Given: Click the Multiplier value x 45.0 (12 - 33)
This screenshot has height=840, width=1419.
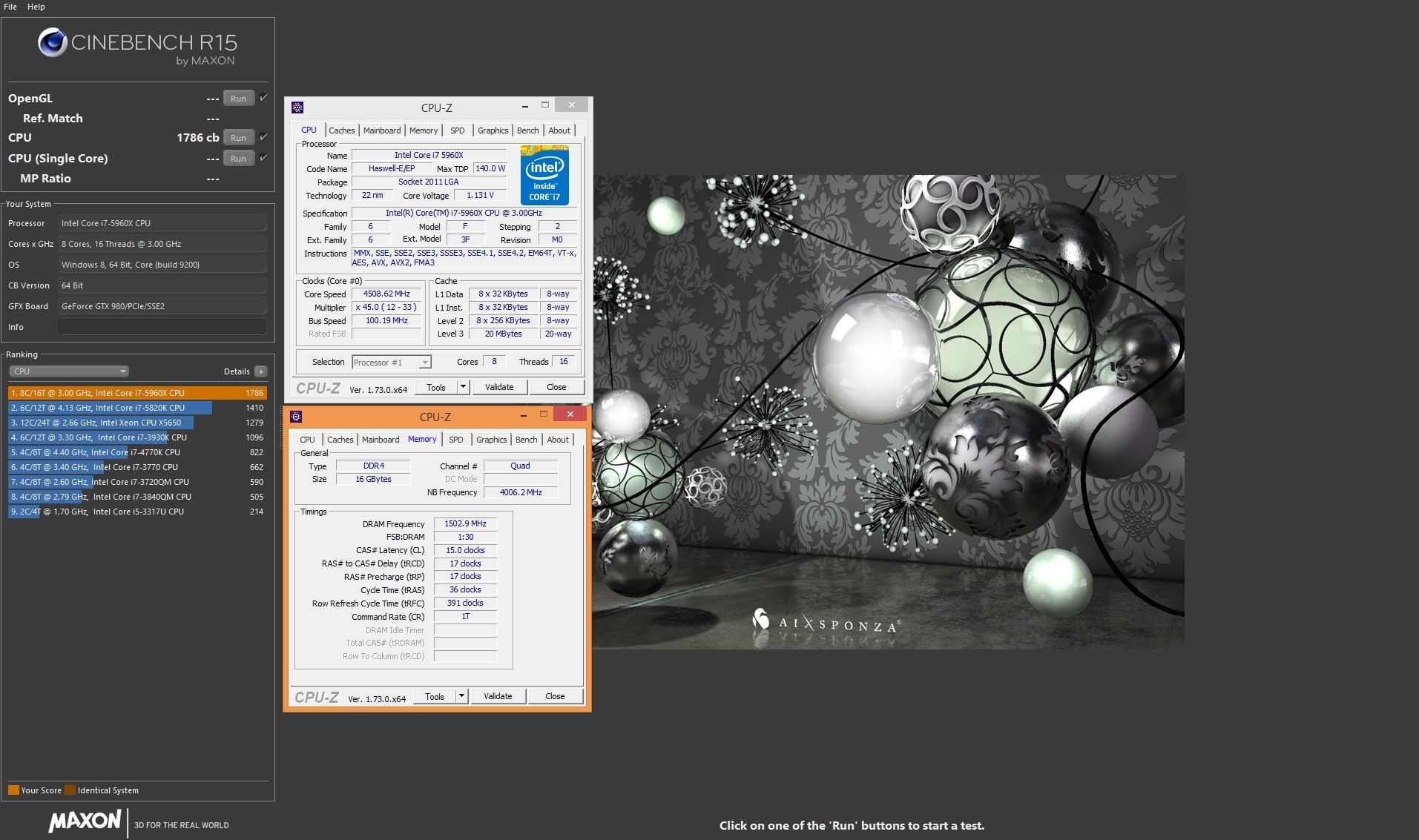Looking at the screenshot, I should [386, 307].
